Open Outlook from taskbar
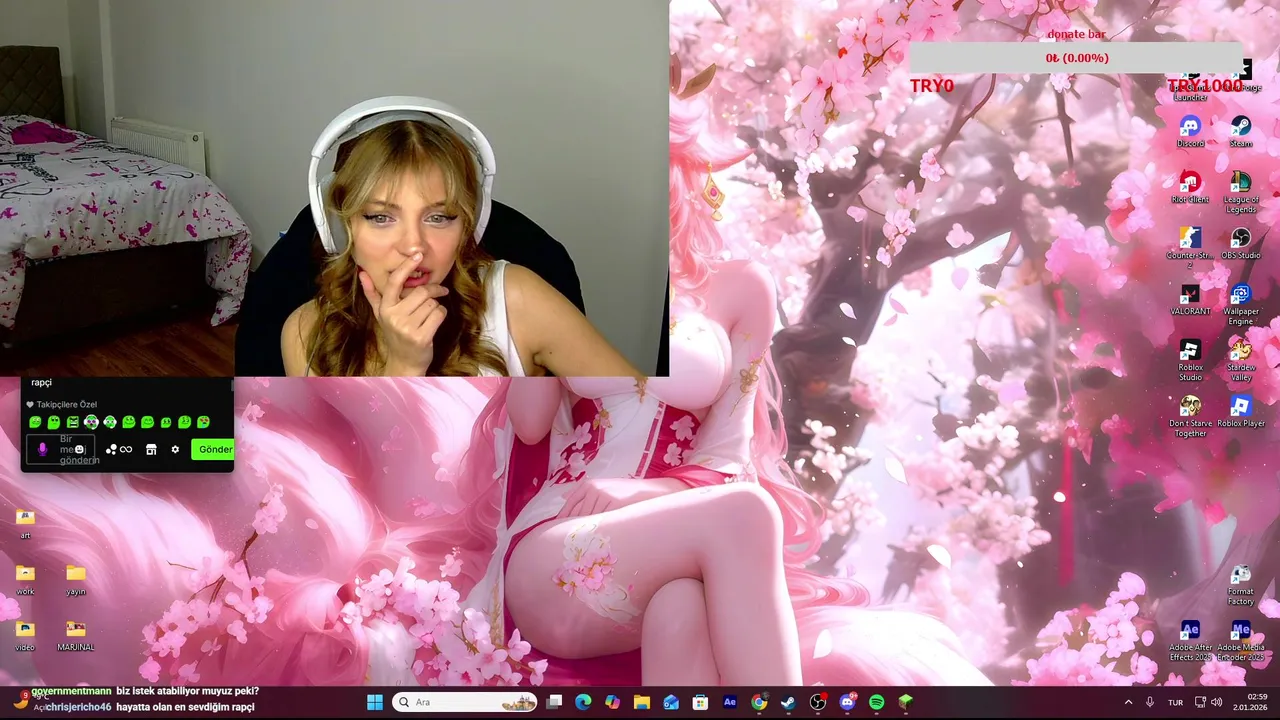The width and height of the screenshot is (1280, 720). tap(671, 702)
